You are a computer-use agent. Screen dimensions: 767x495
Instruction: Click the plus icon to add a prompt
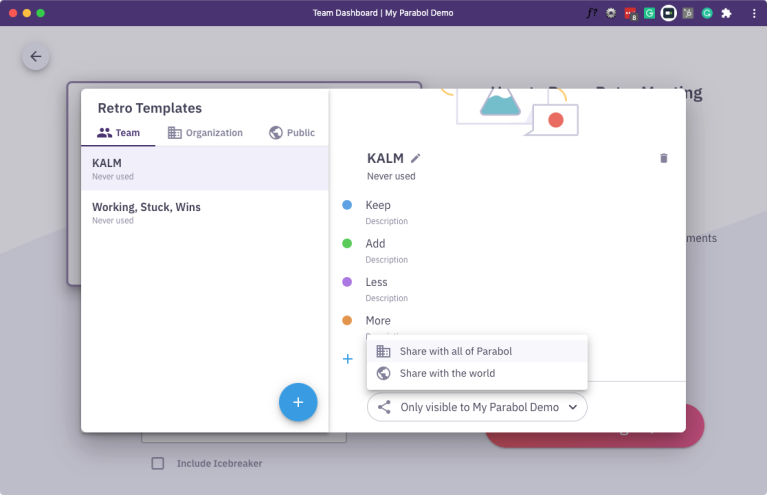348,359
